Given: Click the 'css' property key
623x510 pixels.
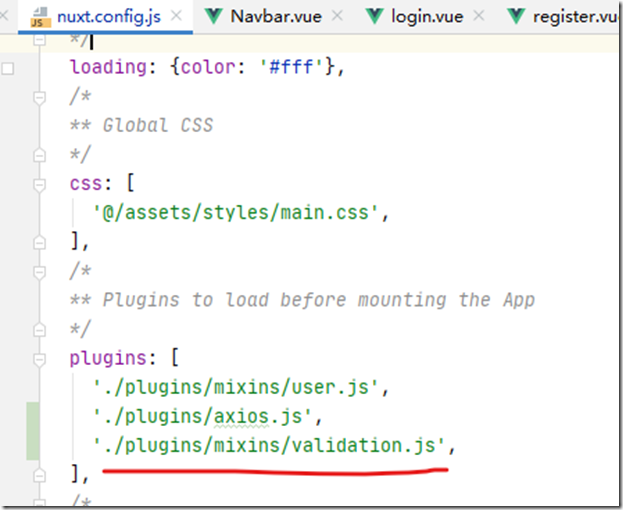Looking at the screenshot, I should (x=85, y=184).
